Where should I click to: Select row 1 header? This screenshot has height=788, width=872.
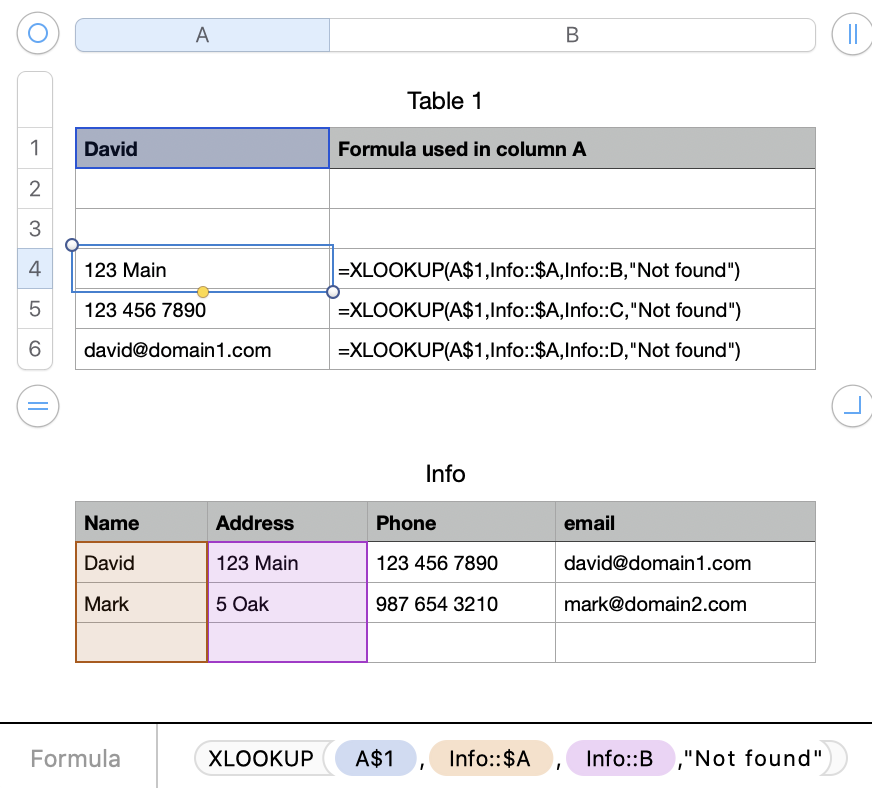tap(35, 149)
